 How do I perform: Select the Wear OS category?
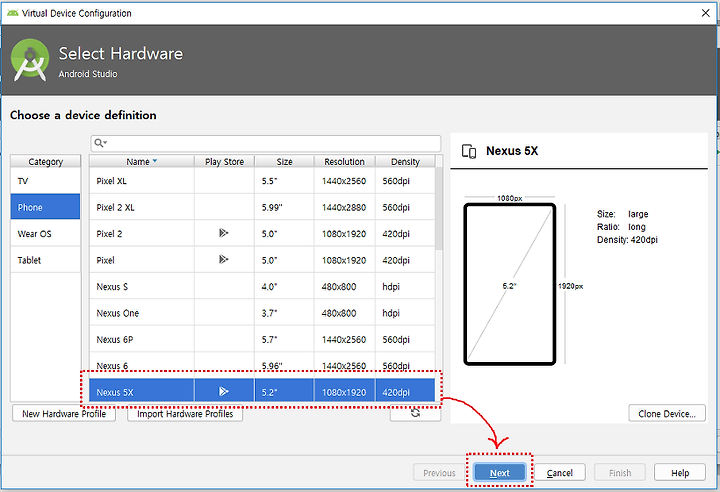coord(45,233)
